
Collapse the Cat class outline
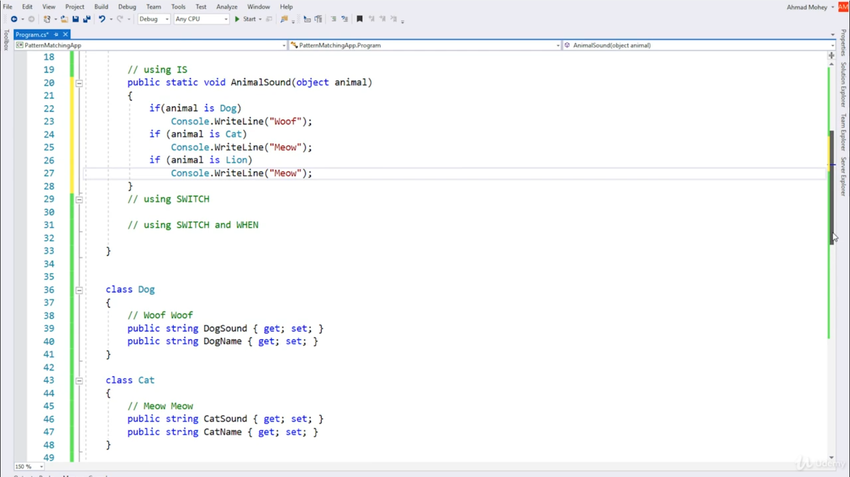[x=79, y=381]
